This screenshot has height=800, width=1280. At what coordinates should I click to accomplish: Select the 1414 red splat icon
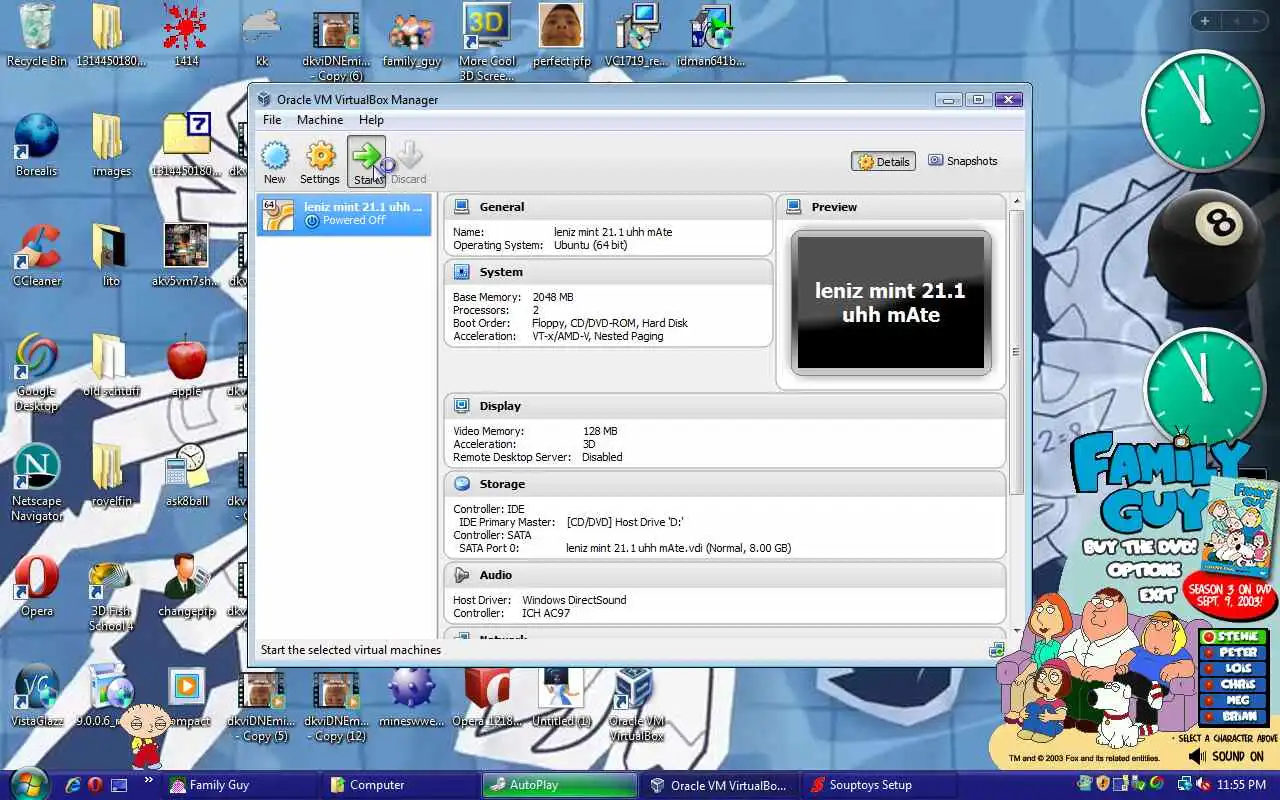186,36
